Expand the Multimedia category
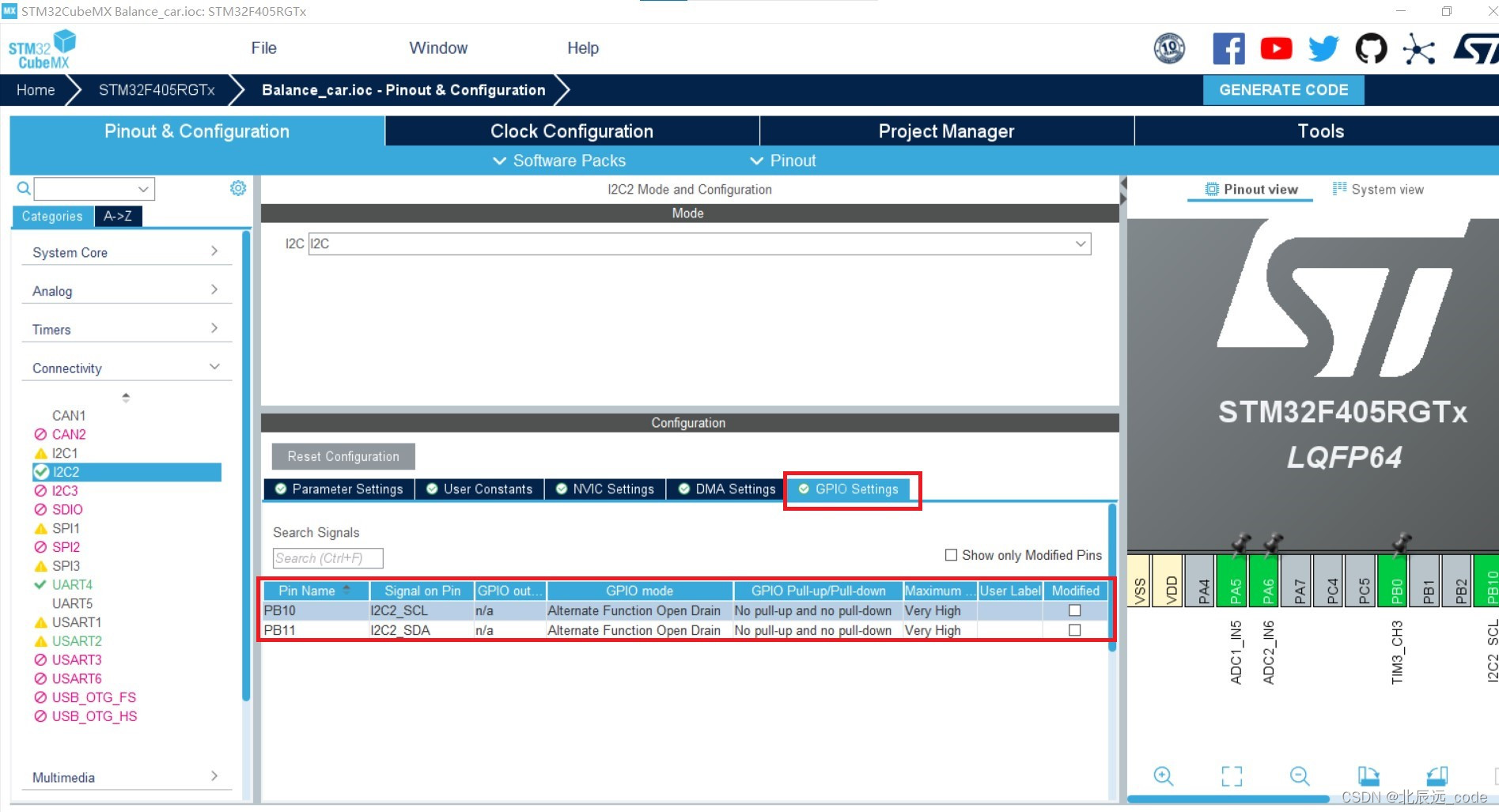The height and width of the screenshot is (812, 1499). [x=125, y=777]
